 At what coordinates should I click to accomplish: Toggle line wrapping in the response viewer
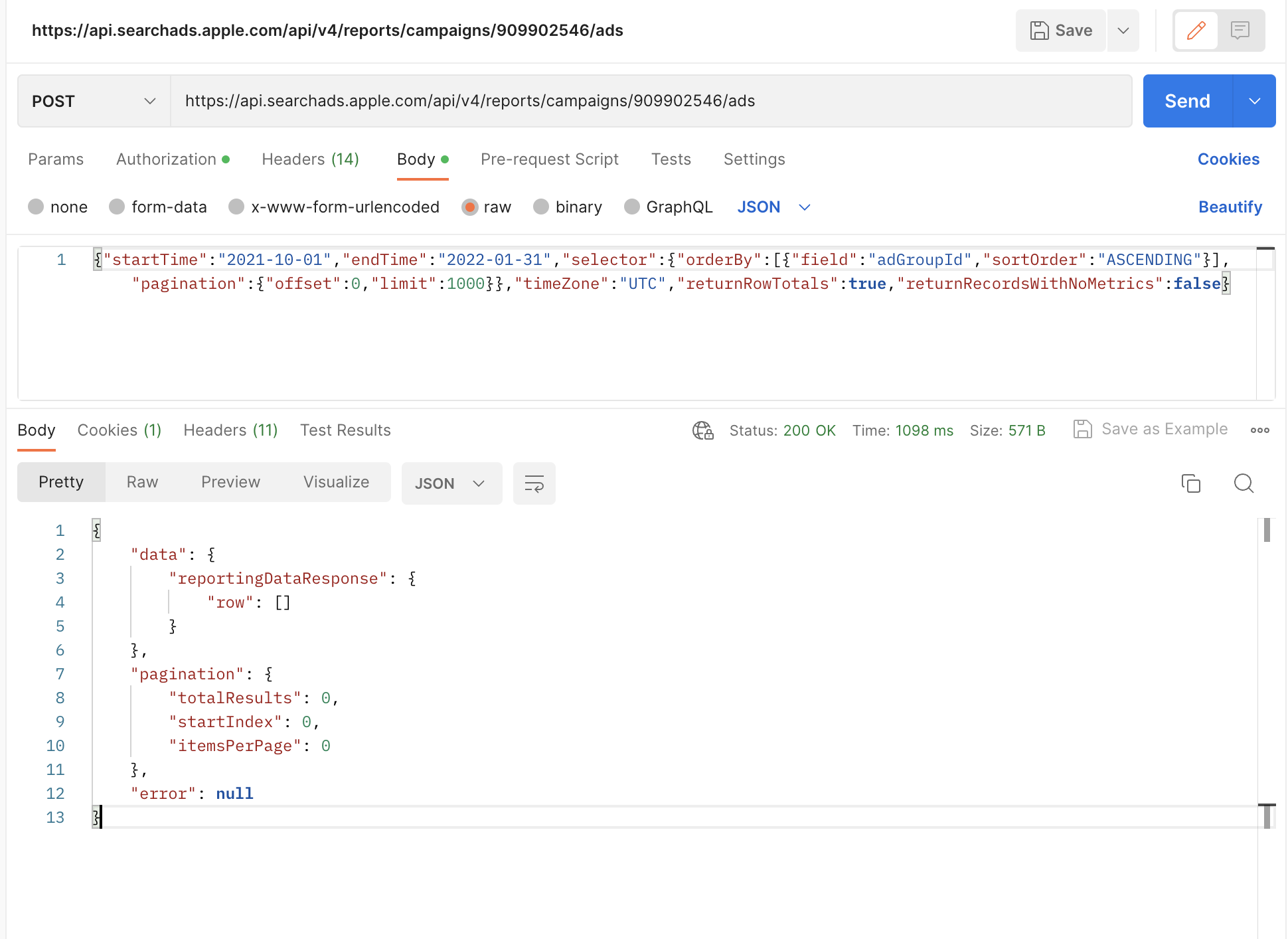pos(534,483)
